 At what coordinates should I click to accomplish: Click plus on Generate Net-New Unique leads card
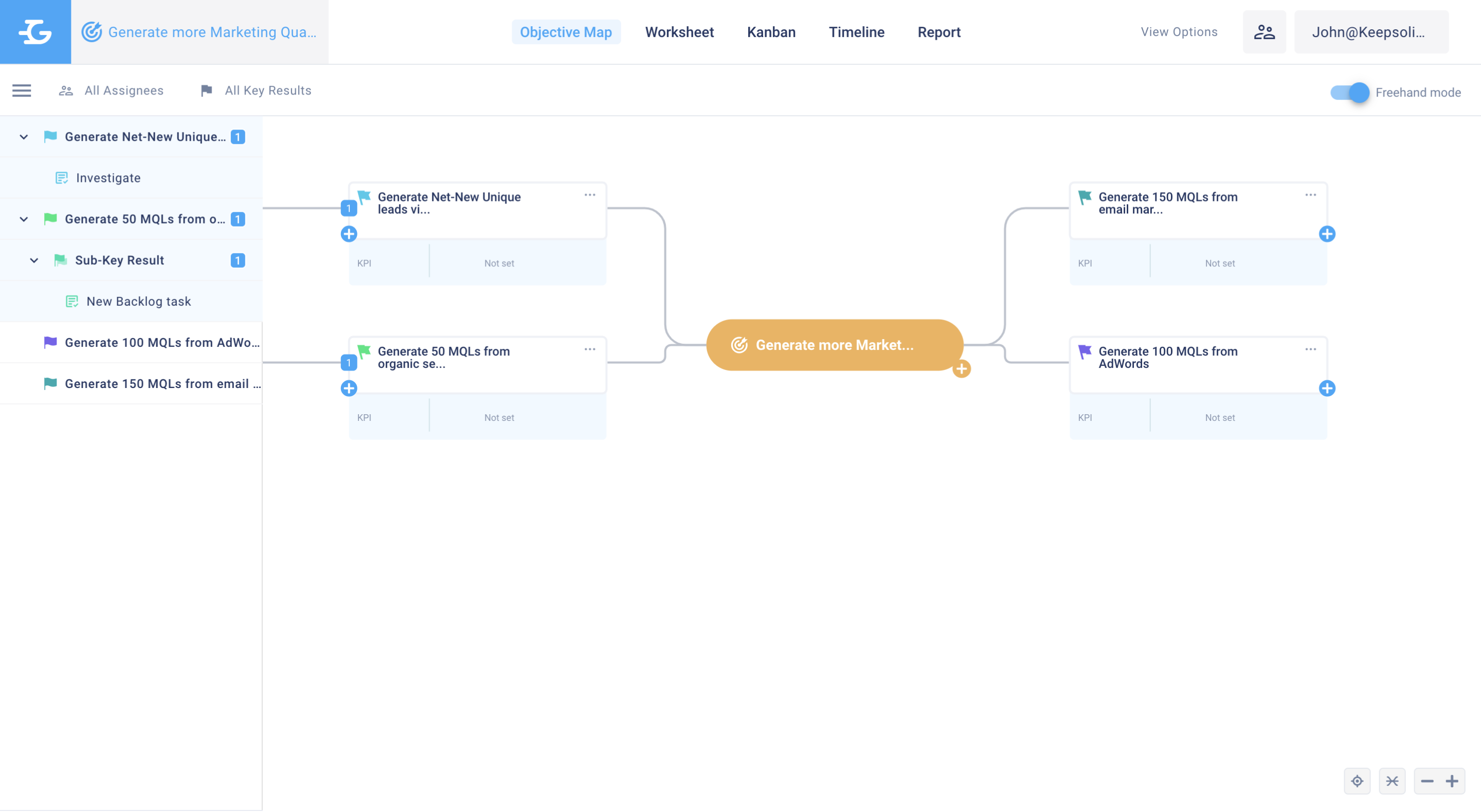[349, 234]
